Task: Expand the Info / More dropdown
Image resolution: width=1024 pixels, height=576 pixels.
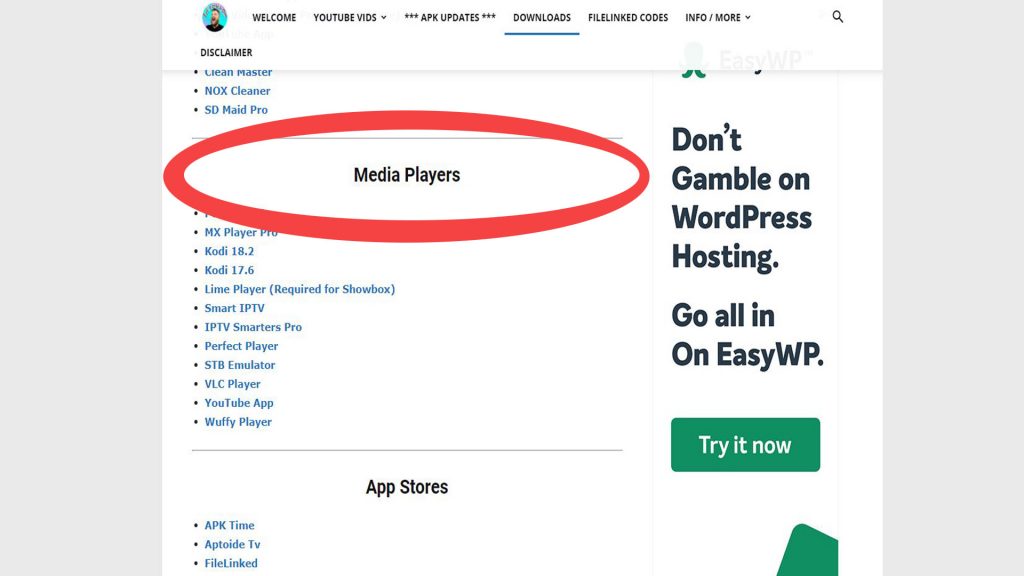Action: [717, 18]
